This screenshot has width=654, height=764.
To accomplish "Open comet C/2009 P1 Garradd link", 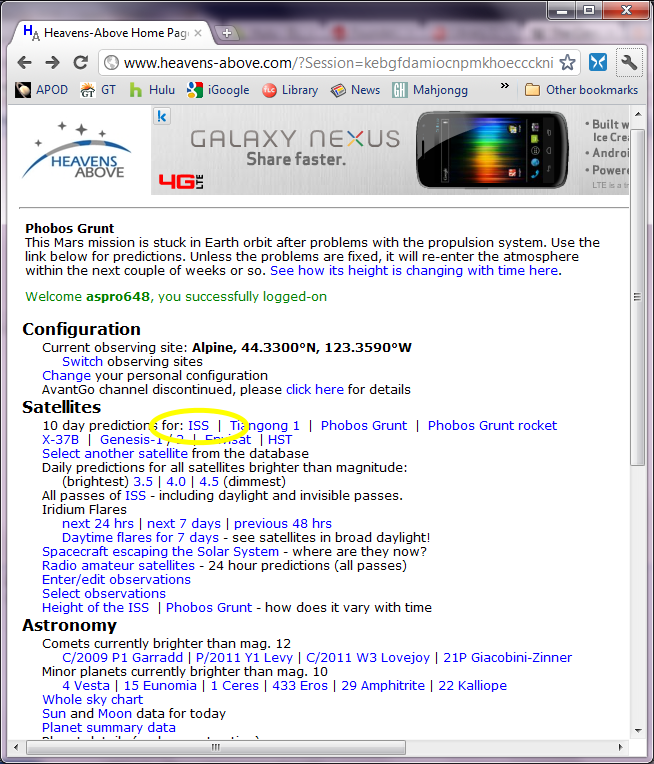I will coord(122,658).
